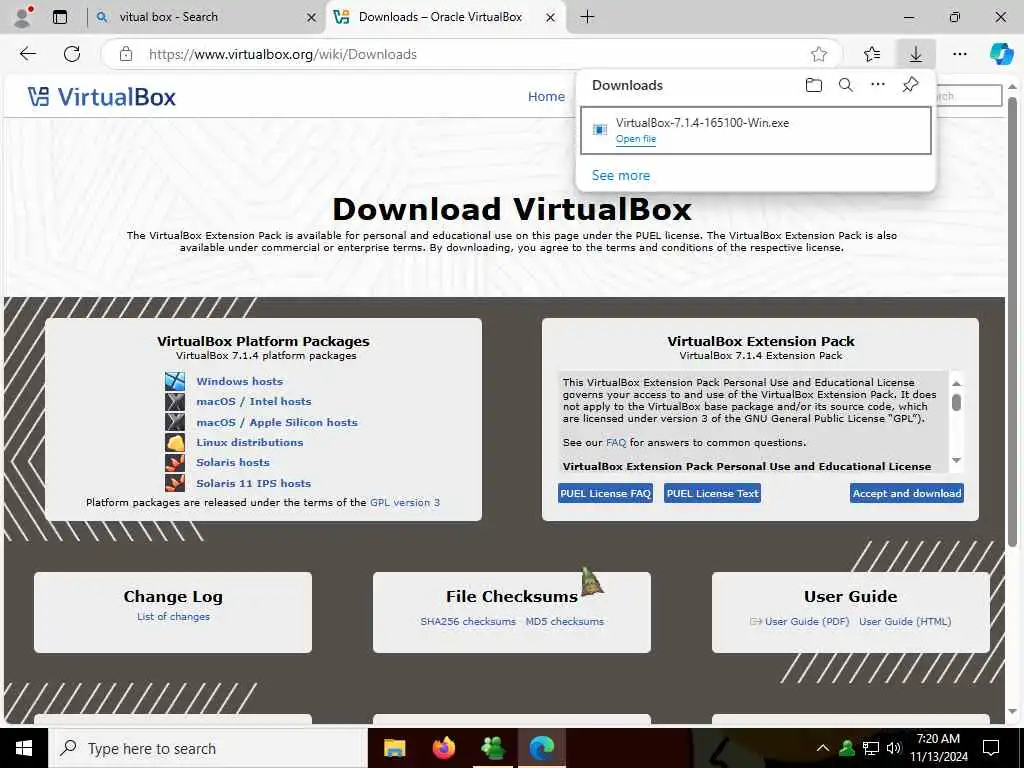Click the VirtualBox logo in header
The image size is (1024, 768).
[x=102, y=97]
